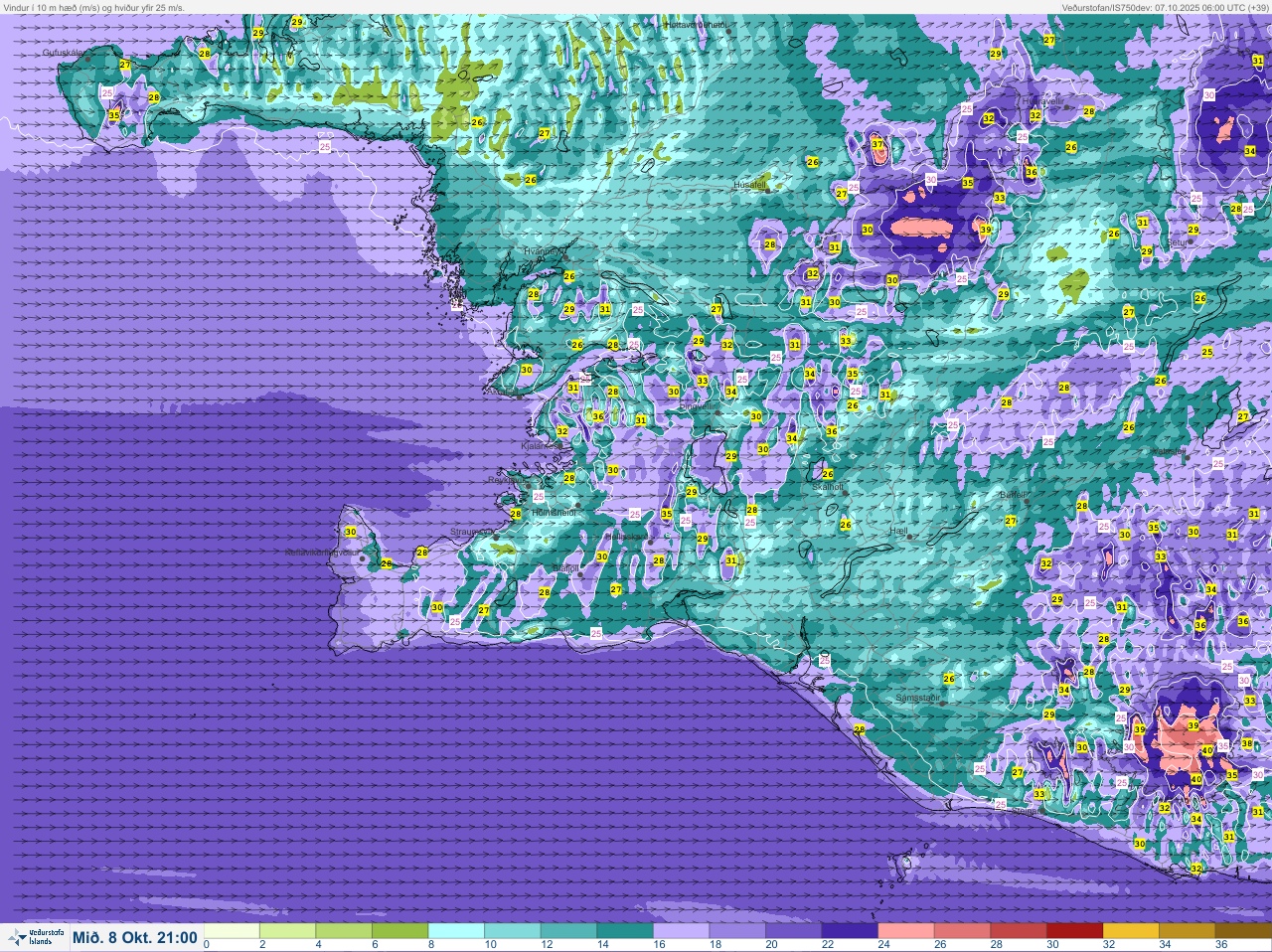Select the 28–30 m/s legend color

(1020, 931)
